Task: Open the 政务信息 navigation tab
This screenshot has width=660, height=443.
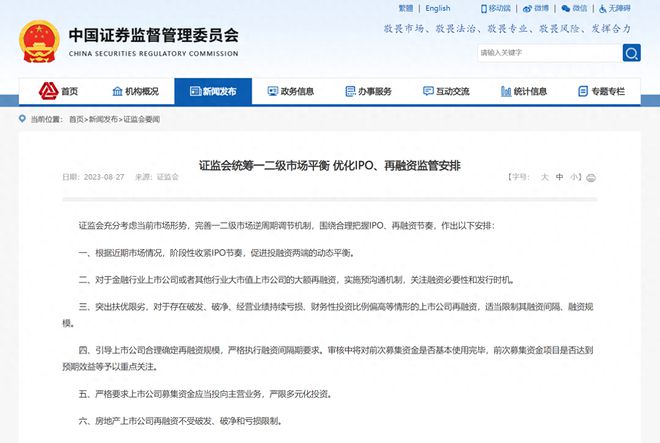Action: pyautogui.click(x=291, y=91)
